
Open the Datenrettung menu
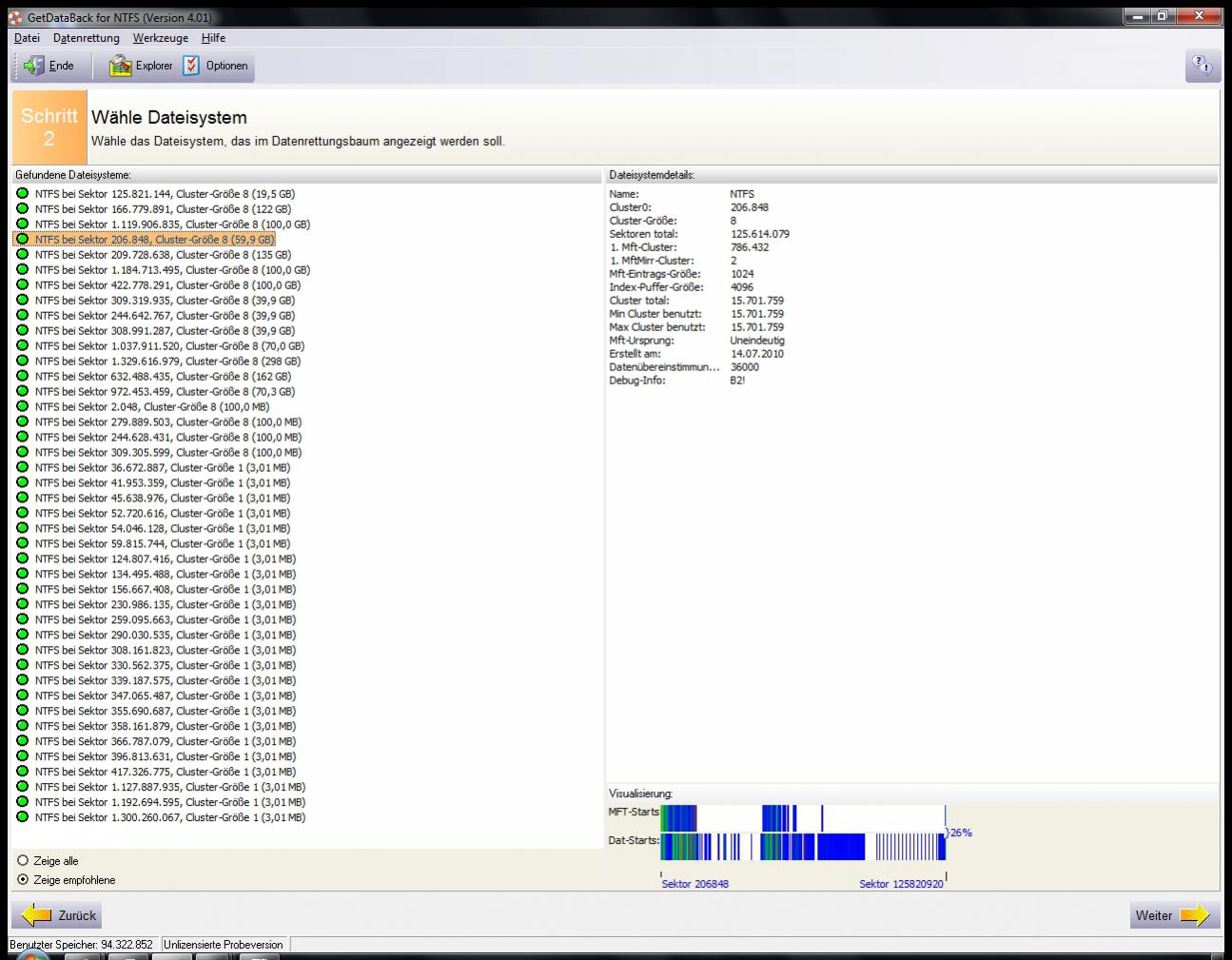(87, 38)
